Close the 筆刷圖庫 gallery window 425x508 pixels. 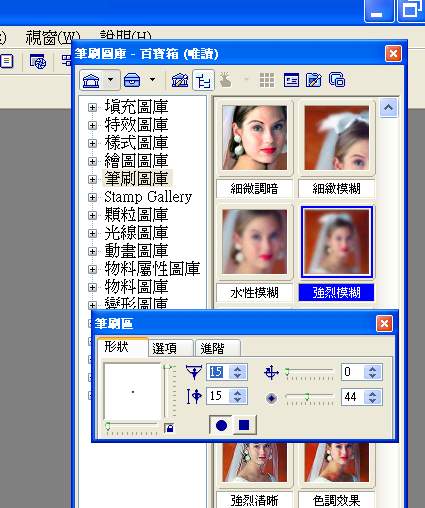393,54
